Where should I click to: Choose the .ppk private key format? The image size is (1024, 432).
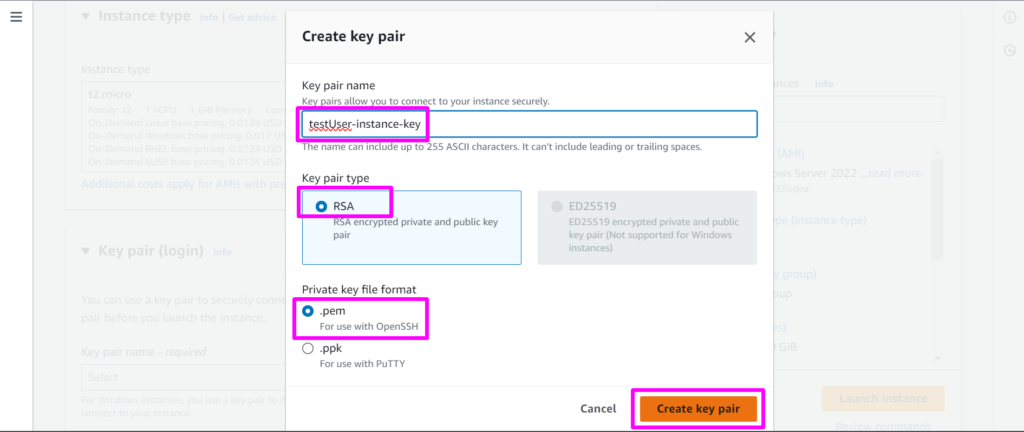click(x=308, y=349)
